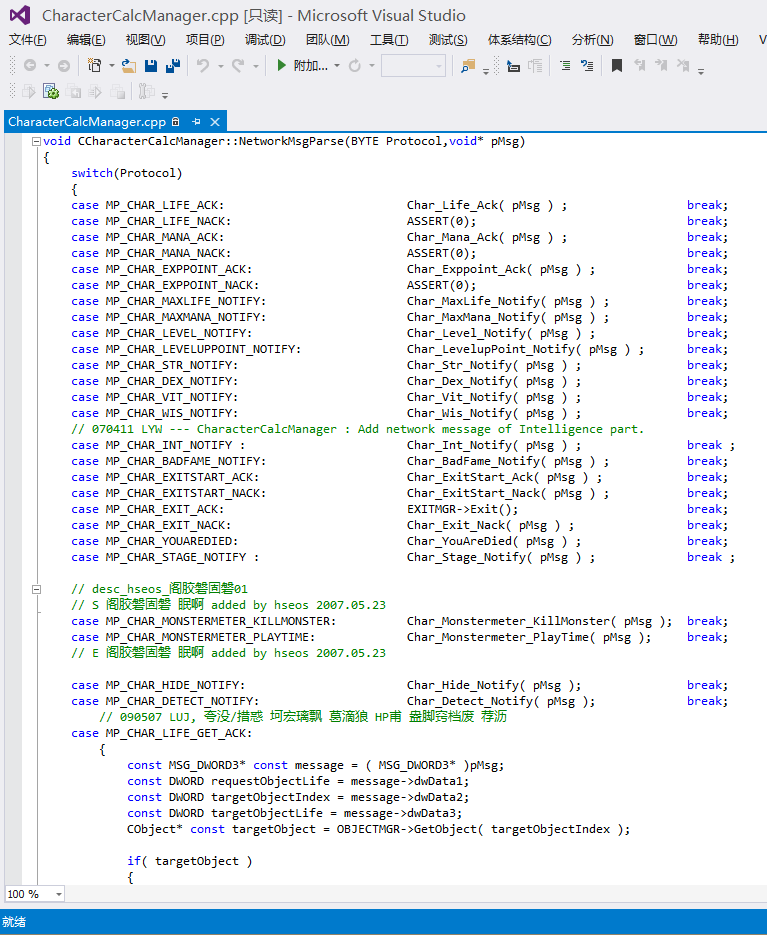
Task: Click the switch(Protocol) keyword line
Action: click(126, 173)
